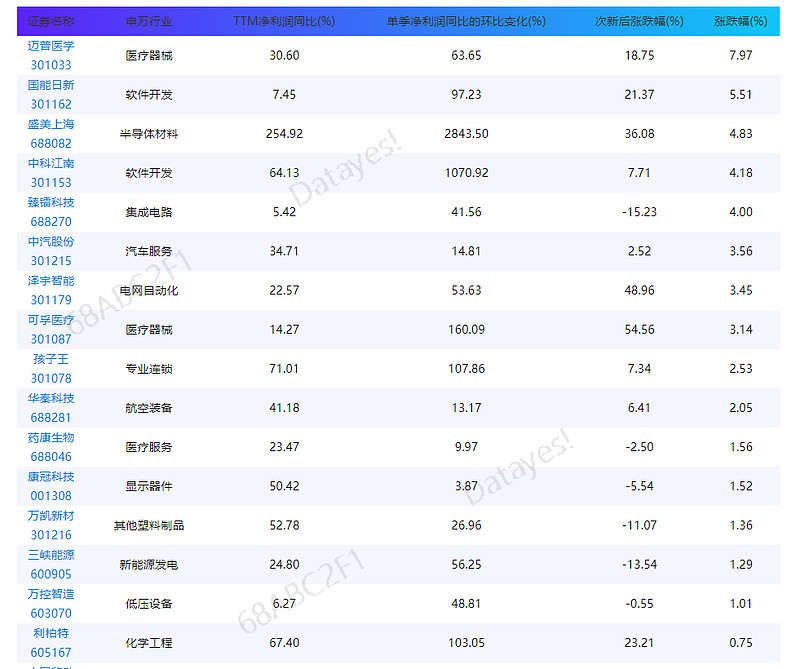The image size is (800, 669).
Task: Select industry cell 电网自动化
Action: (x=148, y=290)
